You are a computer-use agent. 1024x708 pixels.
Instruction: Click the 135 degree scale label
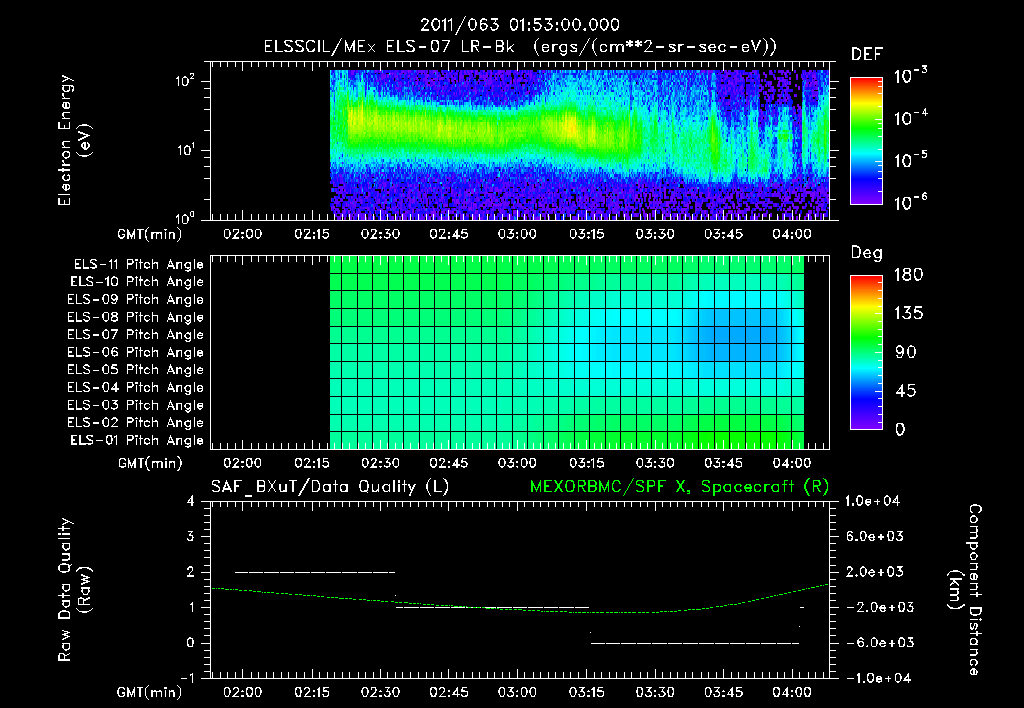point(908,314)
